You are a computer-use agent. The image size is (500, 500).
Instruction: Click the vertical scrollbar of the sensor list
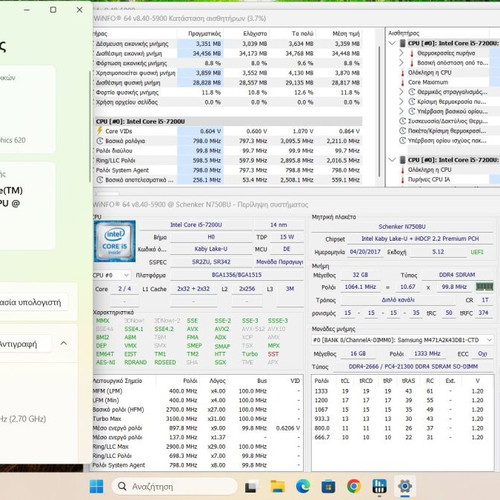(379, 110)
